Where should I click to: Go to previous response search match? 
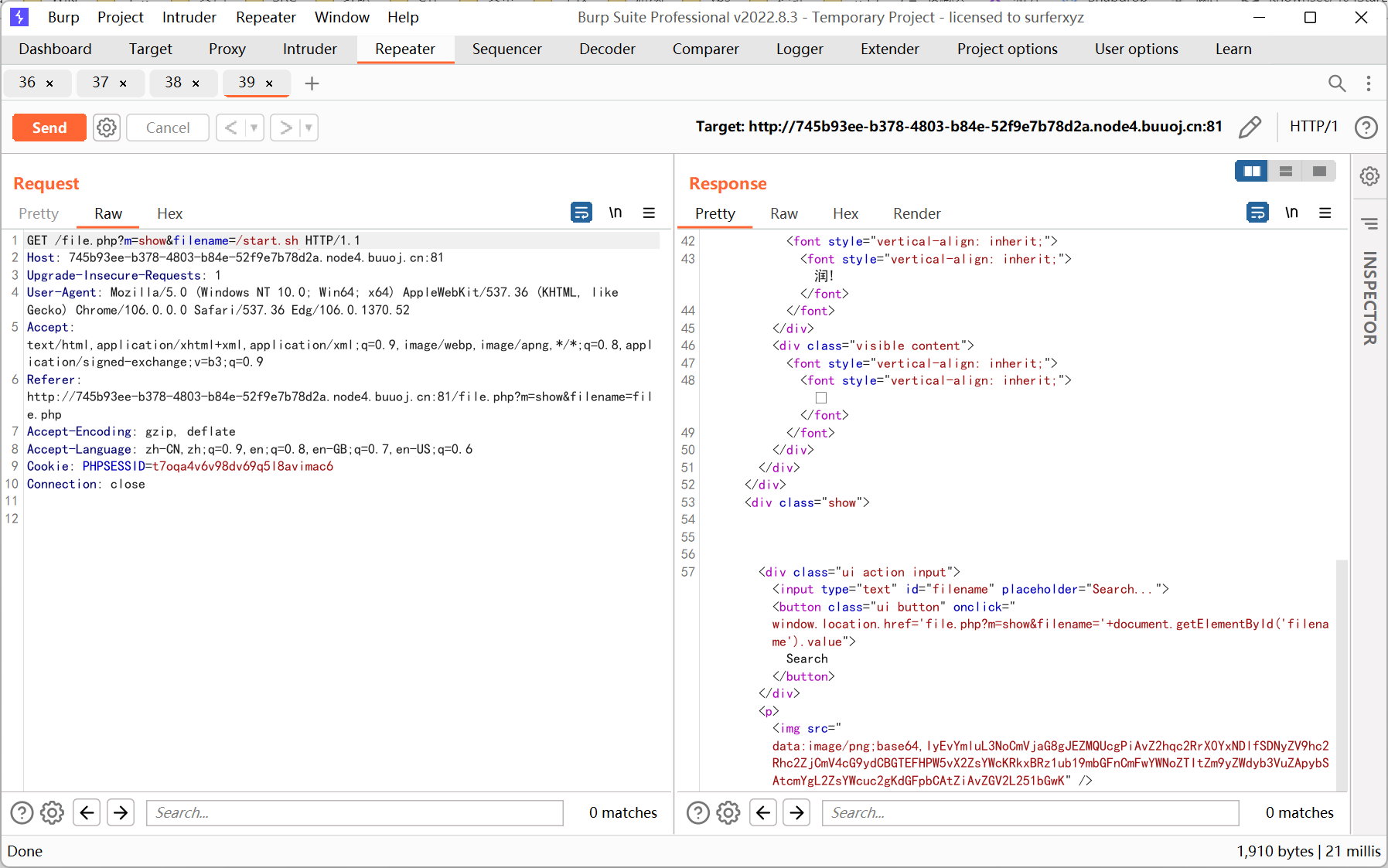(x=763, y=812)
